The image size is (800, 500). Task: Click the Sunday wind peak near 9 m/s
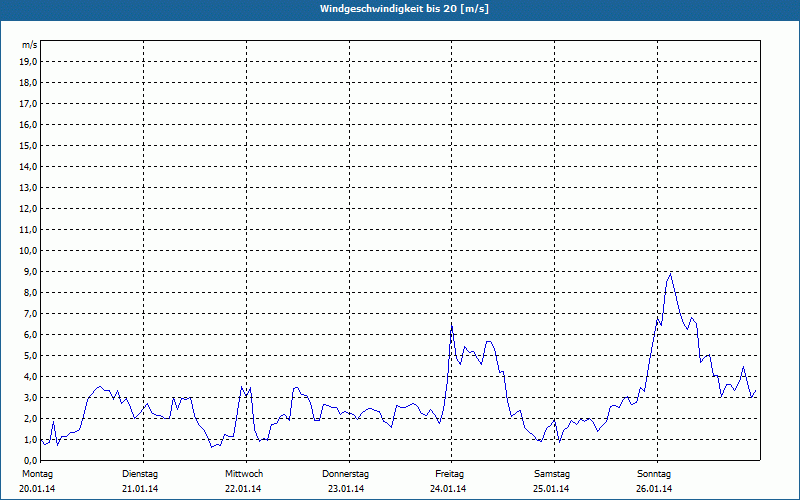tap(670, 274)
